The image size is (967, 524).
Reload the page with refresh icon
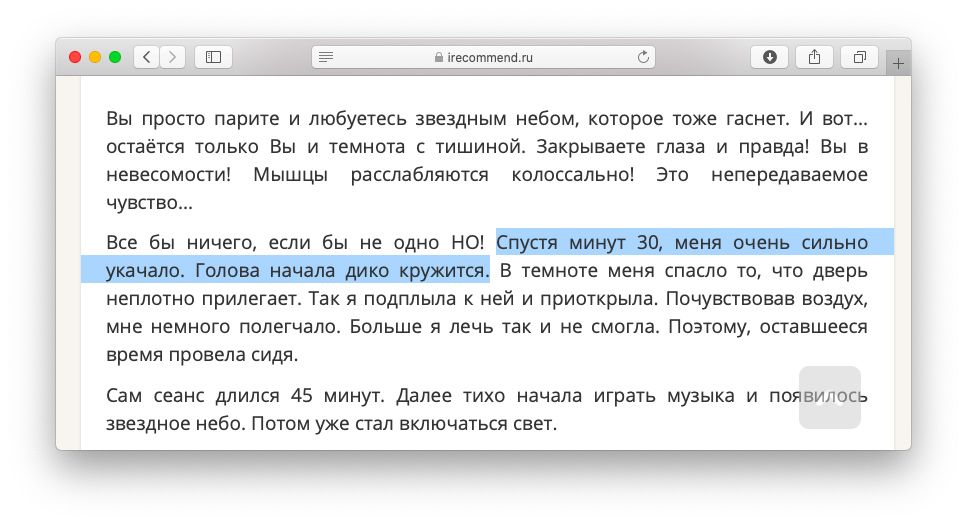point(643,57)
